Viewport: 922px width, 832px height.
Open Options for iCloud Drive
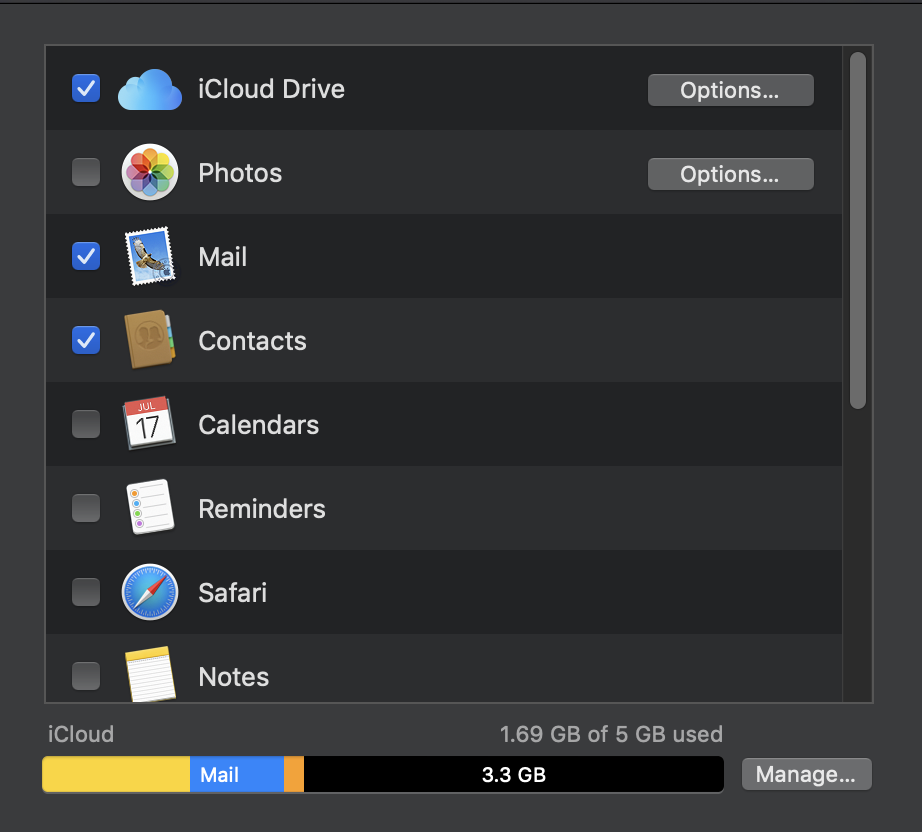(730, 90)
